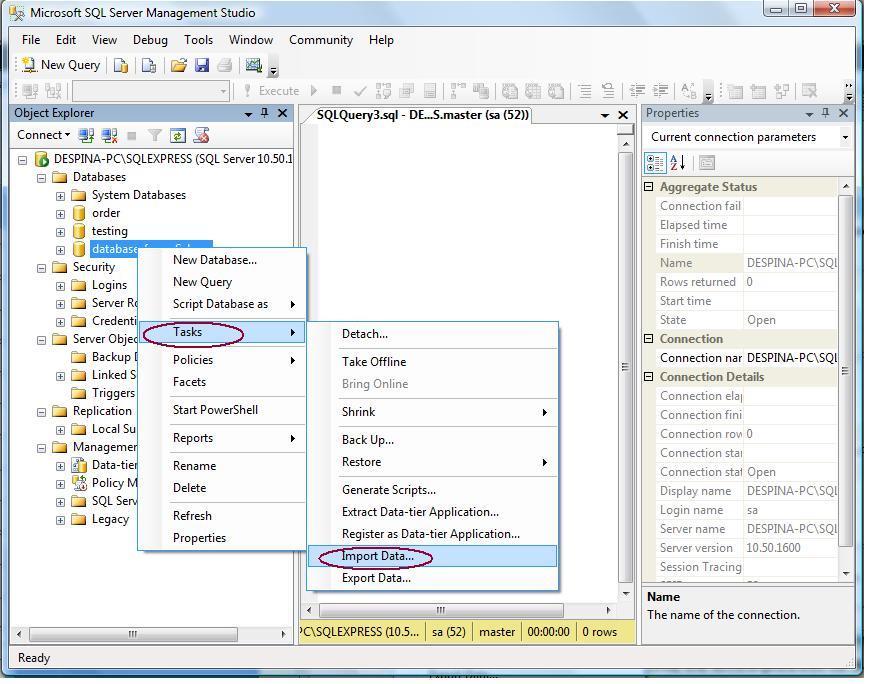Click the Disconnect icon in Object Explorer

109,135
